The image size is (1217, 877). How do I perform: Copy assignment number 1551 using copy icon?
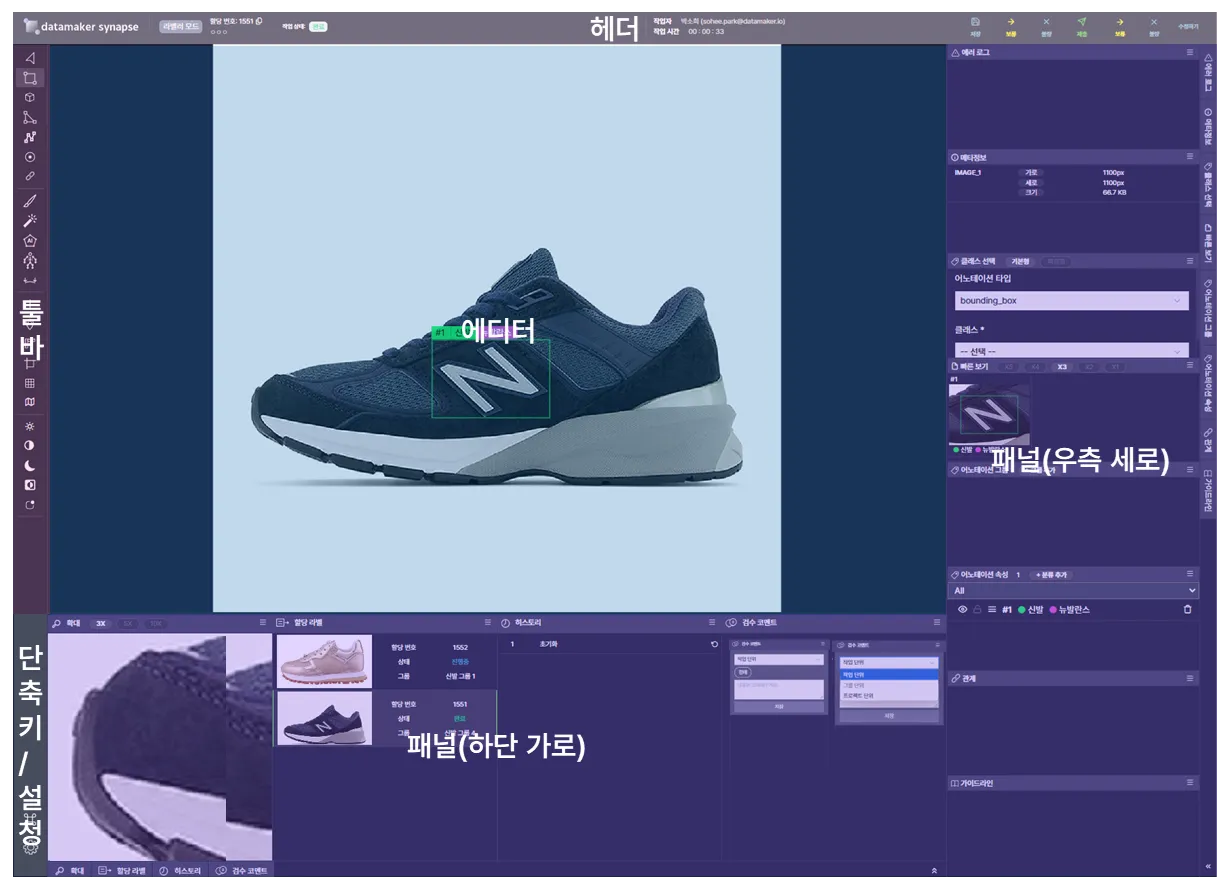click(x=259, y=21)
